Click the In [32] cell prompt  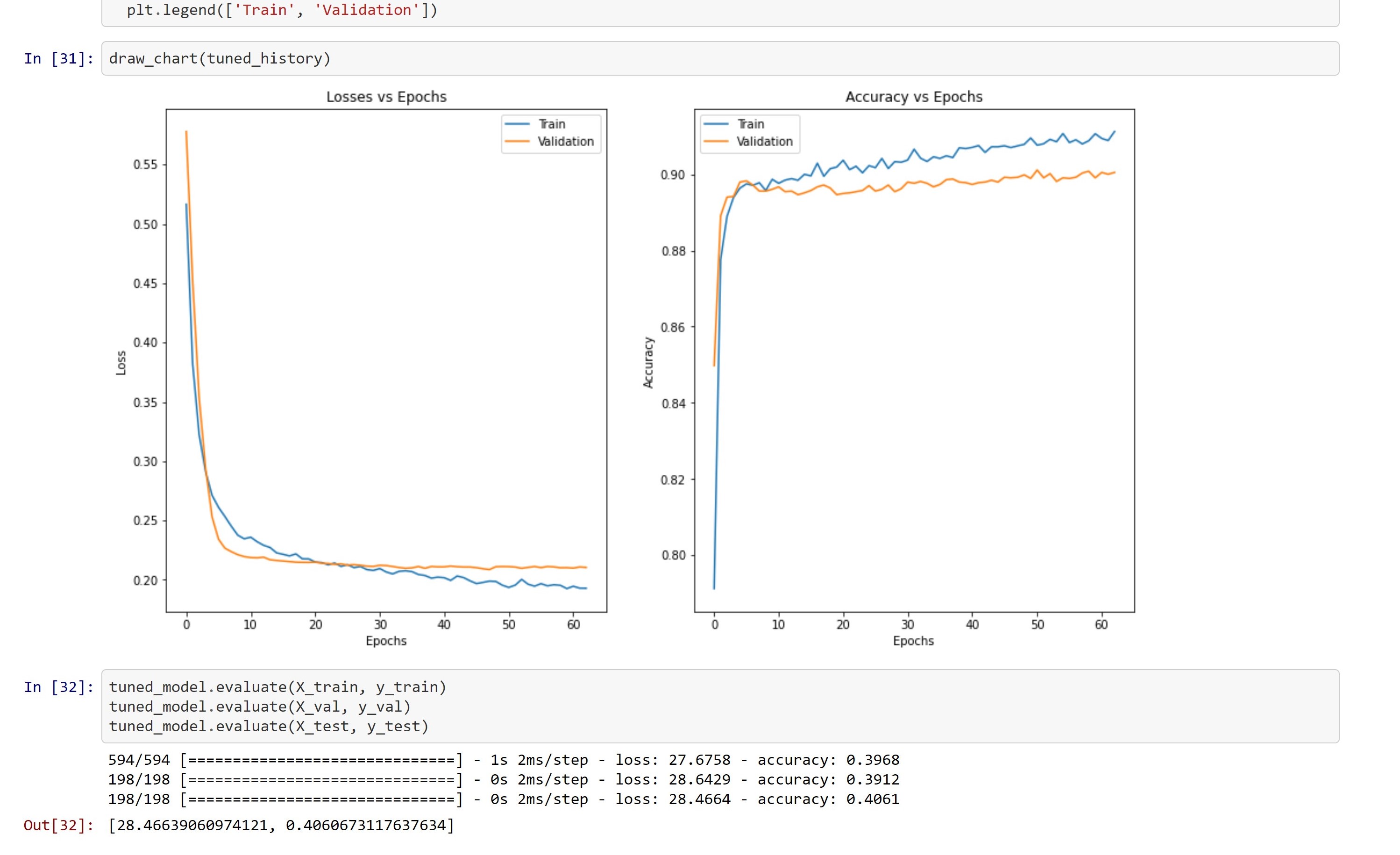(x=58, y=687)
